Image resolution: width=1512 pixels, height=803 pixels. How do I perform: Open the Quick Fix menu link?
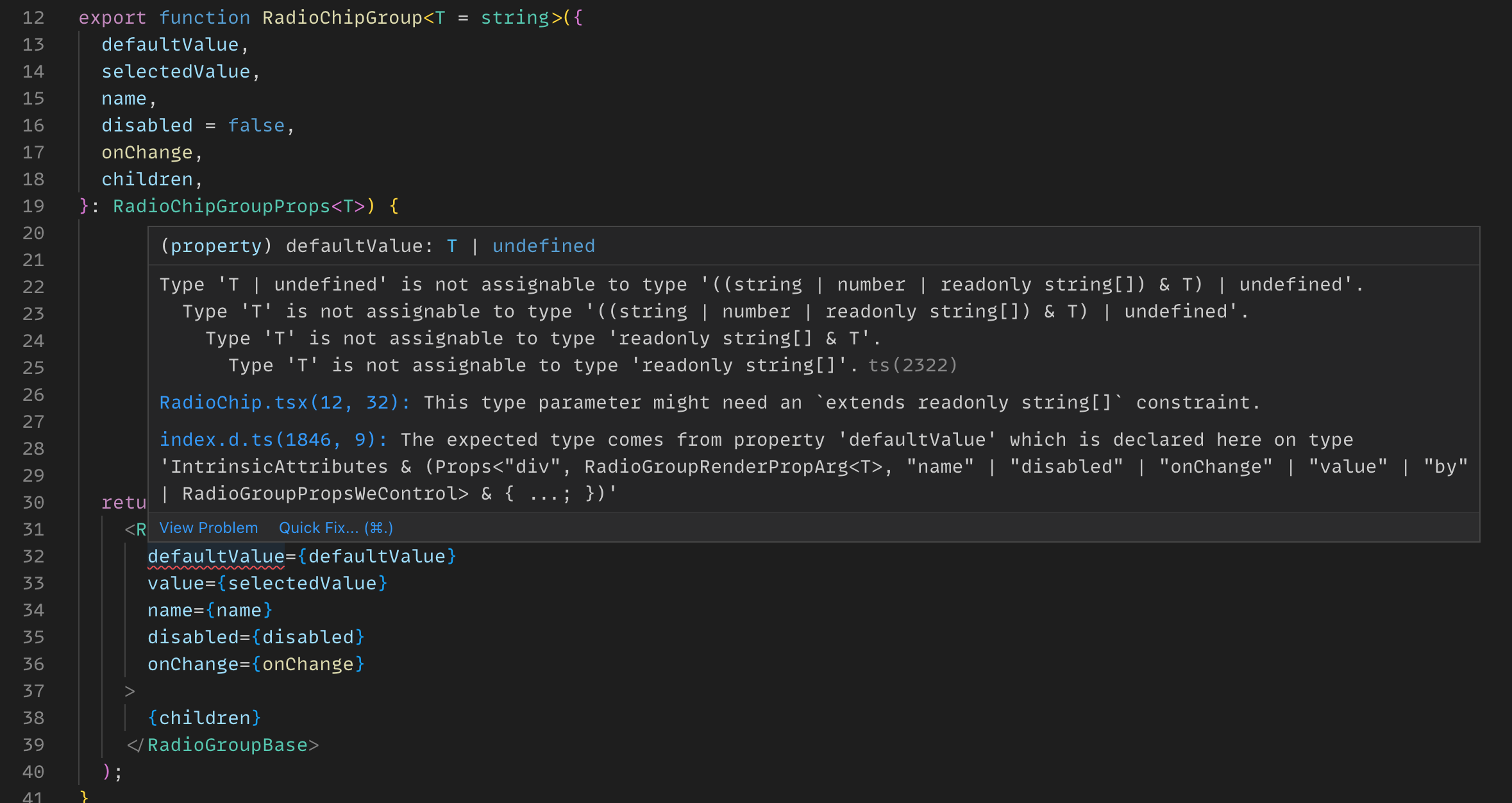[335, 528]
